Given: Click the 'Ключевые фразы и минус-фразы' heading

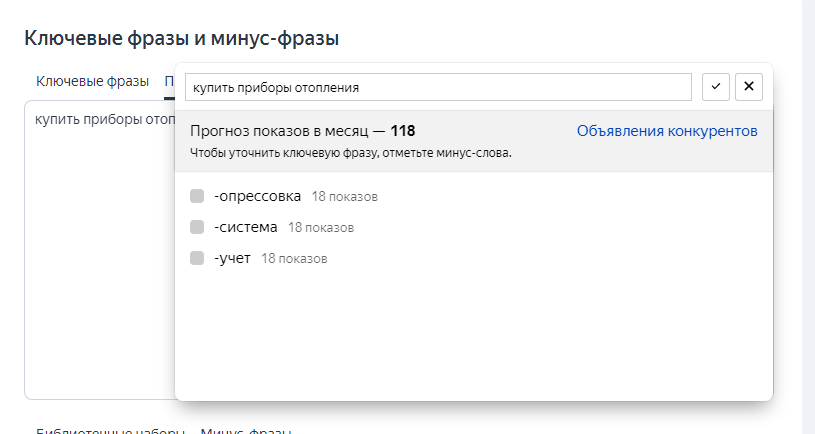Looking at the screenshot, I should [x=181, y=38].
